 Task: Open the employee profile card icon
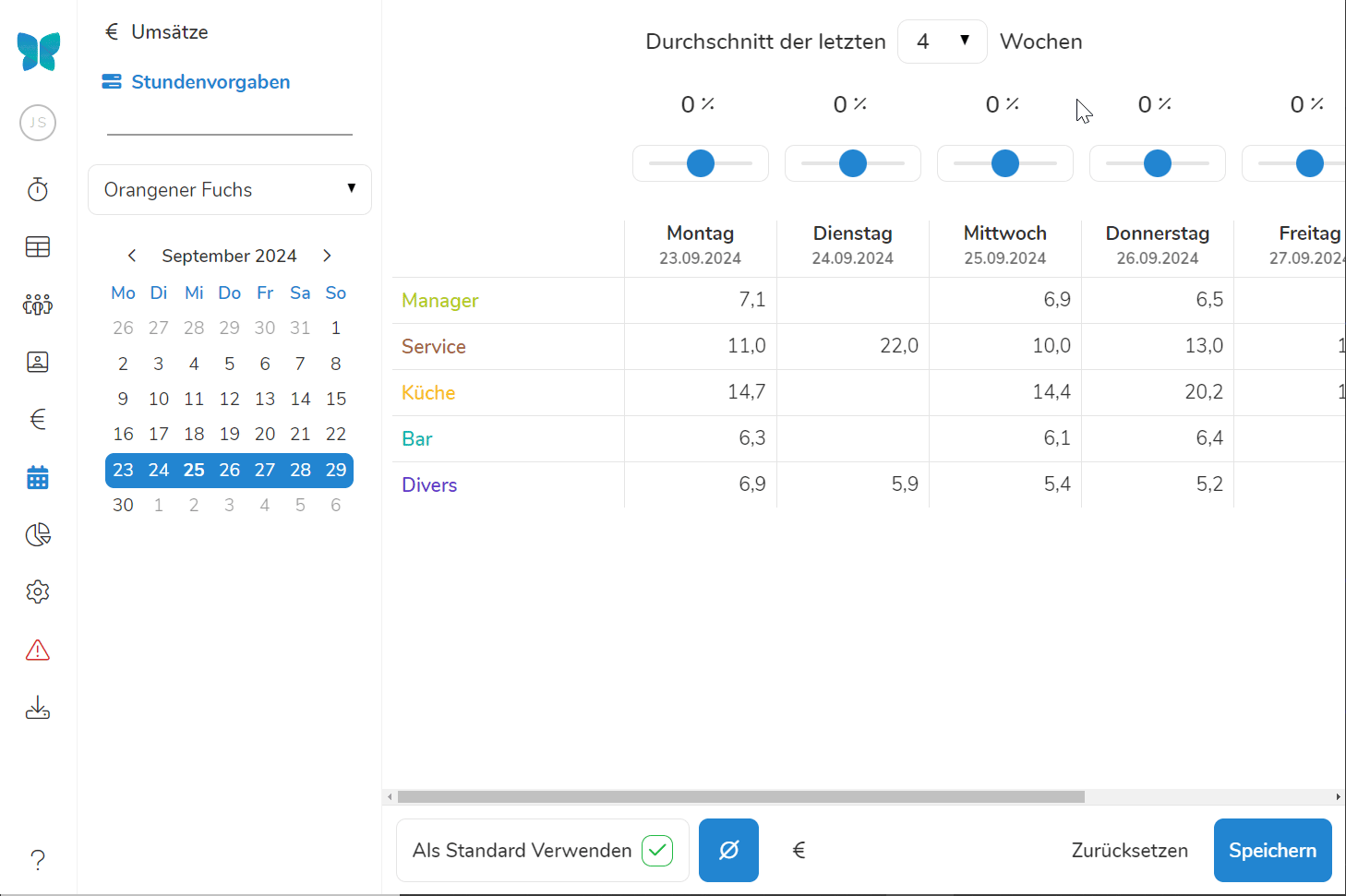tap(38, 362)
